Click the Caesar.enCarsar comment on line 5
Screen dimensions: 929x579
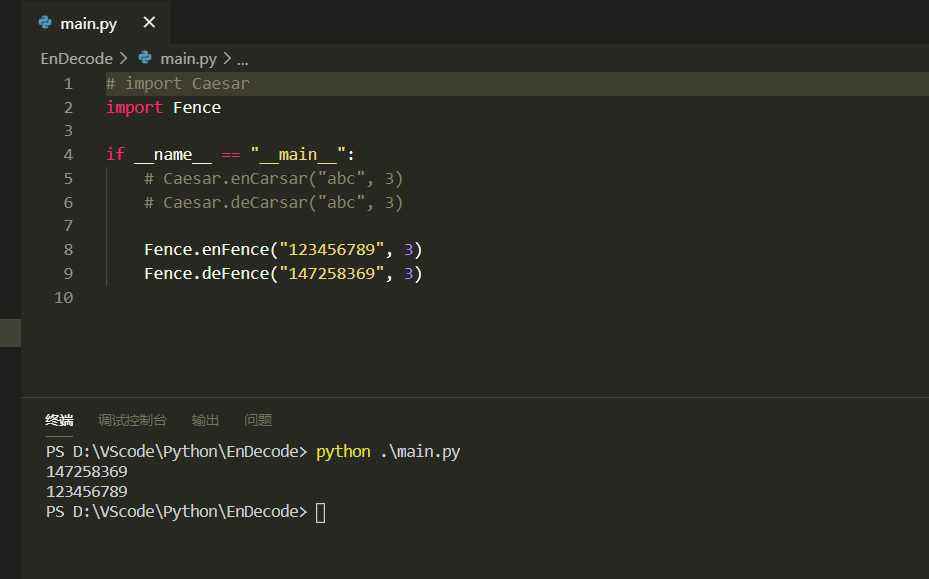pyautogui.click(x=274, y=178)
